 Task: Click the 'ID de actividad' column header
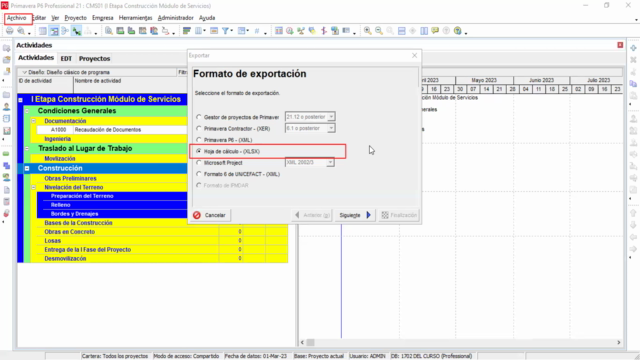pos(45,81)
